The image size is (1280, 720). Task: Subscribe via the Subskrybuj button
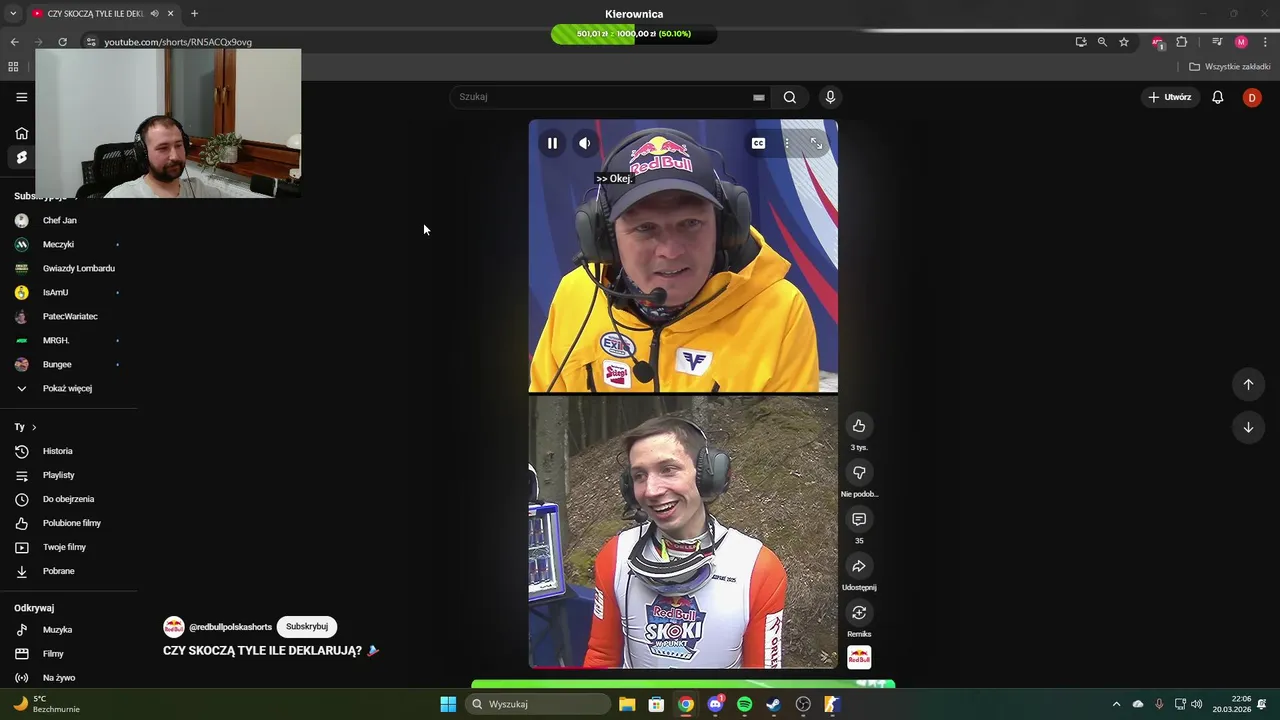click(307, 627)
